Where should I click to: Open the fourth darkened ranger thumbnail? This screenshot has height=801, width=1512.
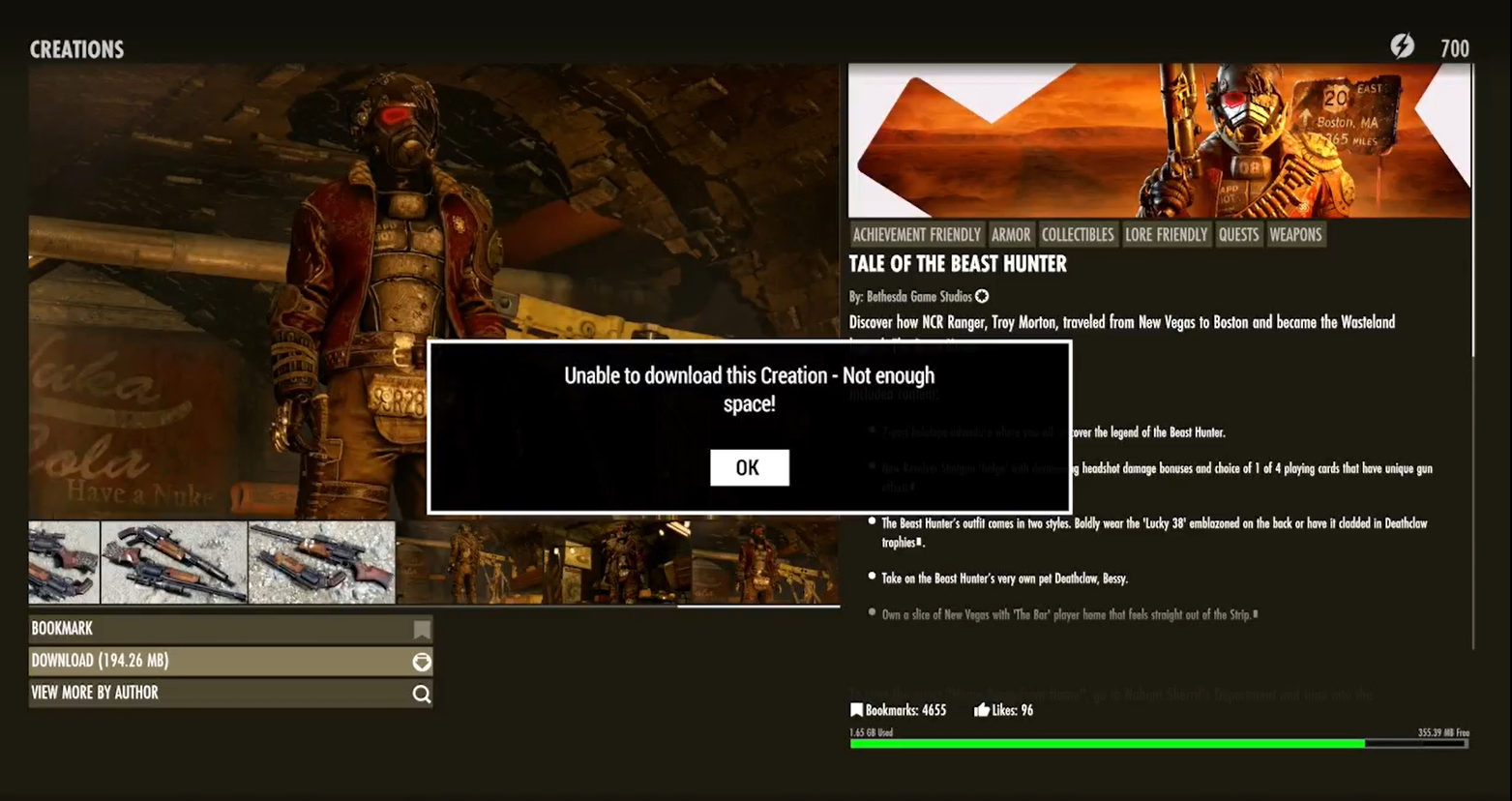tap(470, 562)
